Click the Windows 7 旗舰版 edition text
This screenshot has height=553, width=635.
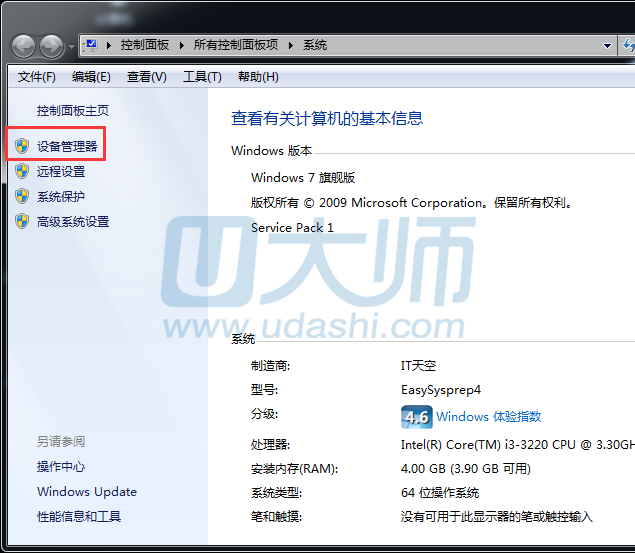(303, 177)
